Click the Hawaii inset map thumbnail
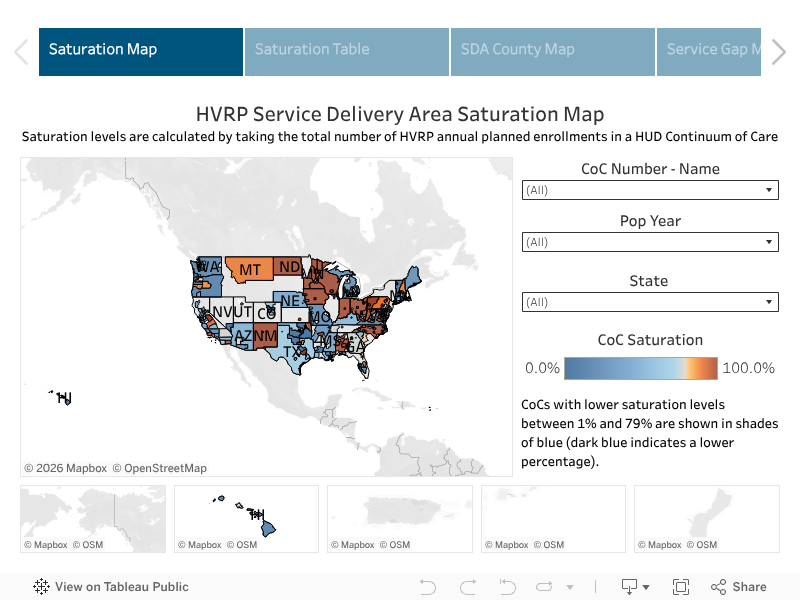Image resolution: width=800 pixels, height=600 pixels. click(246, 519)
